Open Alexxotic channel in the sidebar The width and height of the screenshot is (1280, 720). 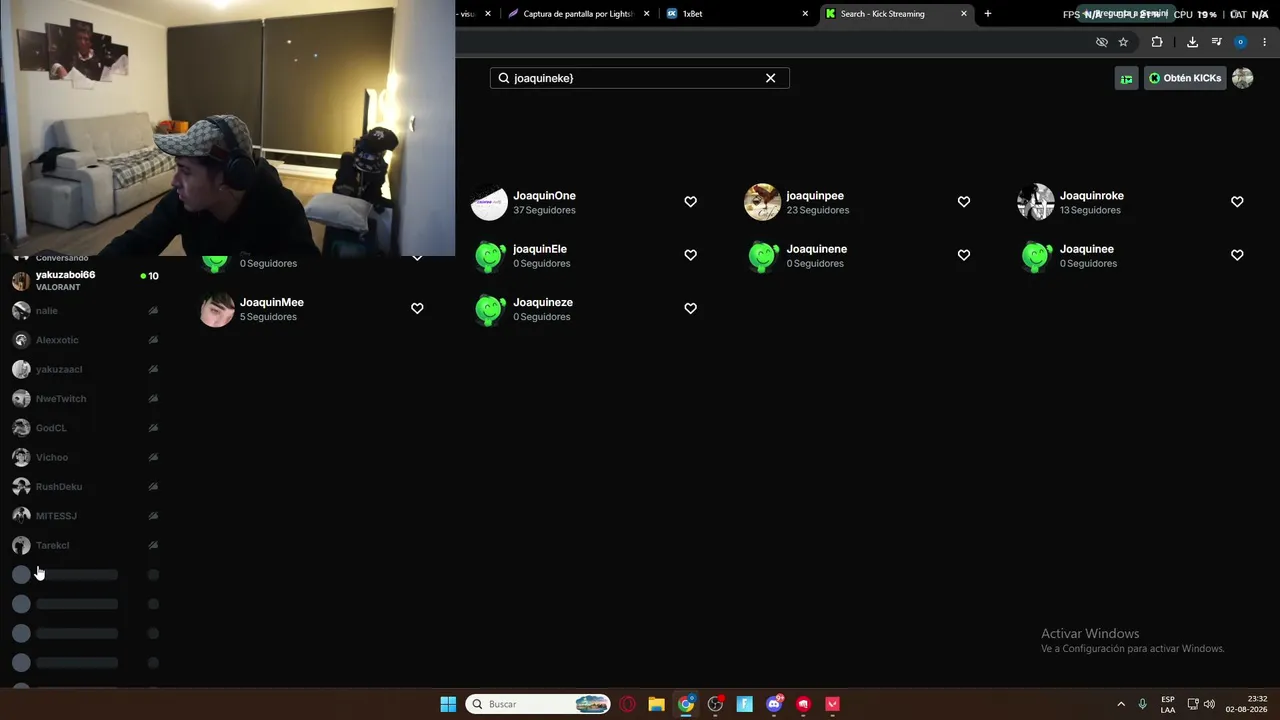(85, 340)
